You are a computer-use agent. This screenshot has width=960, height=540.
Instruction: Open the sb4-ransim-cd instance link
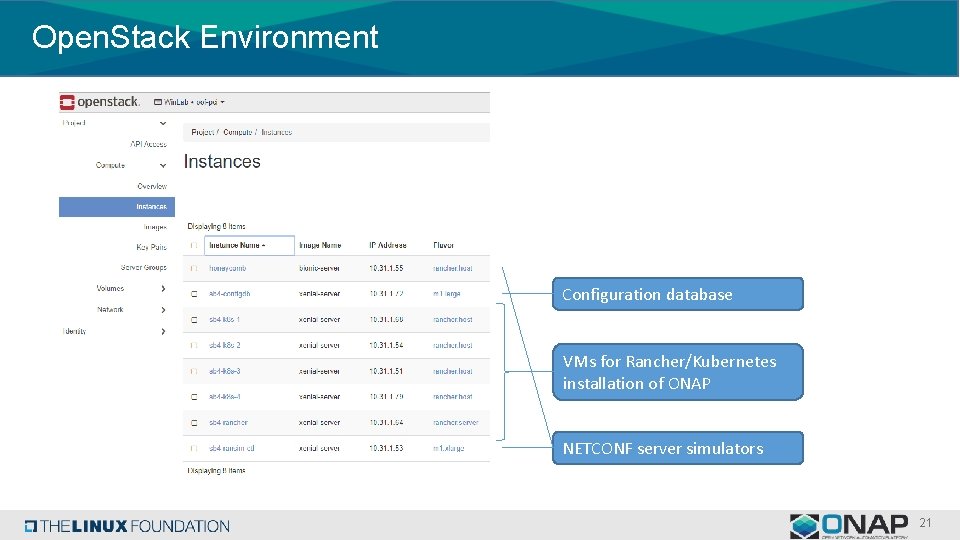coord(231,448)
